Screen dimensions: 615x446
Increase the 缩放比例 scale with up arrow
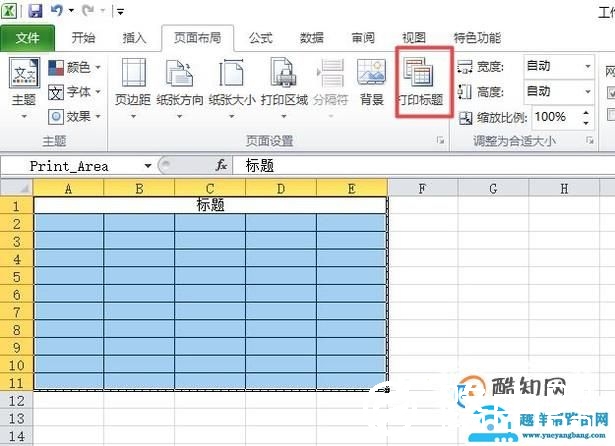(x=586, y=113)
